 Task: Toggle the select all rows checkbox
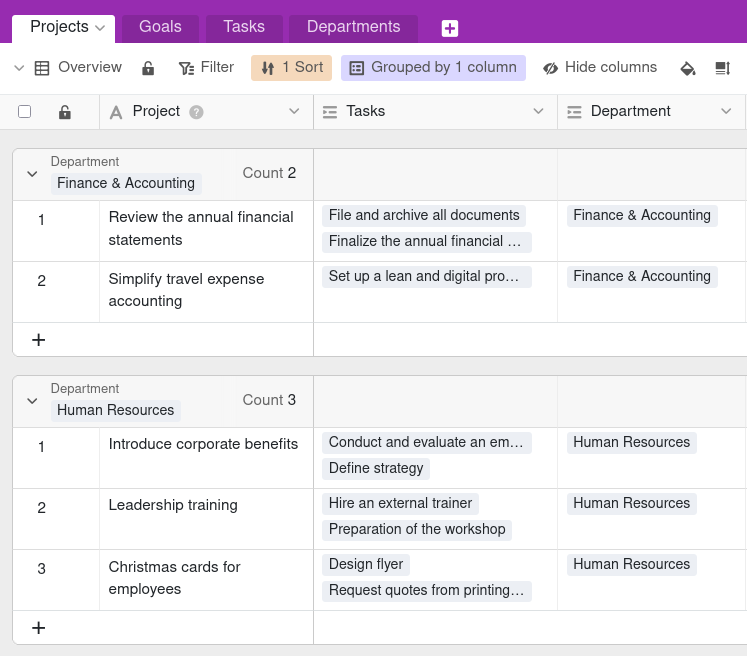click(x=25, y=112)
